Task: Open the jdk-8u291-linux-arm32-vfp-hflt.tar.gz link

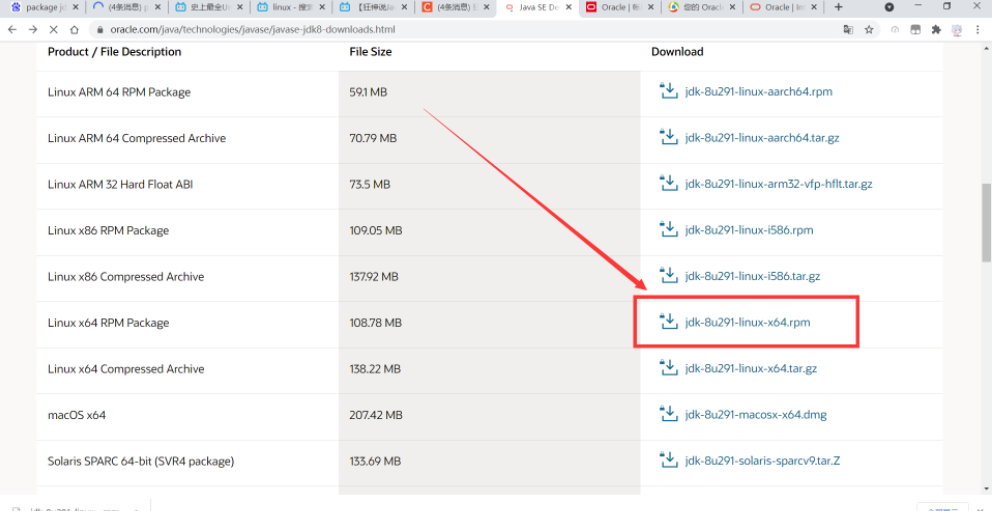Action: tap(779, 184)
